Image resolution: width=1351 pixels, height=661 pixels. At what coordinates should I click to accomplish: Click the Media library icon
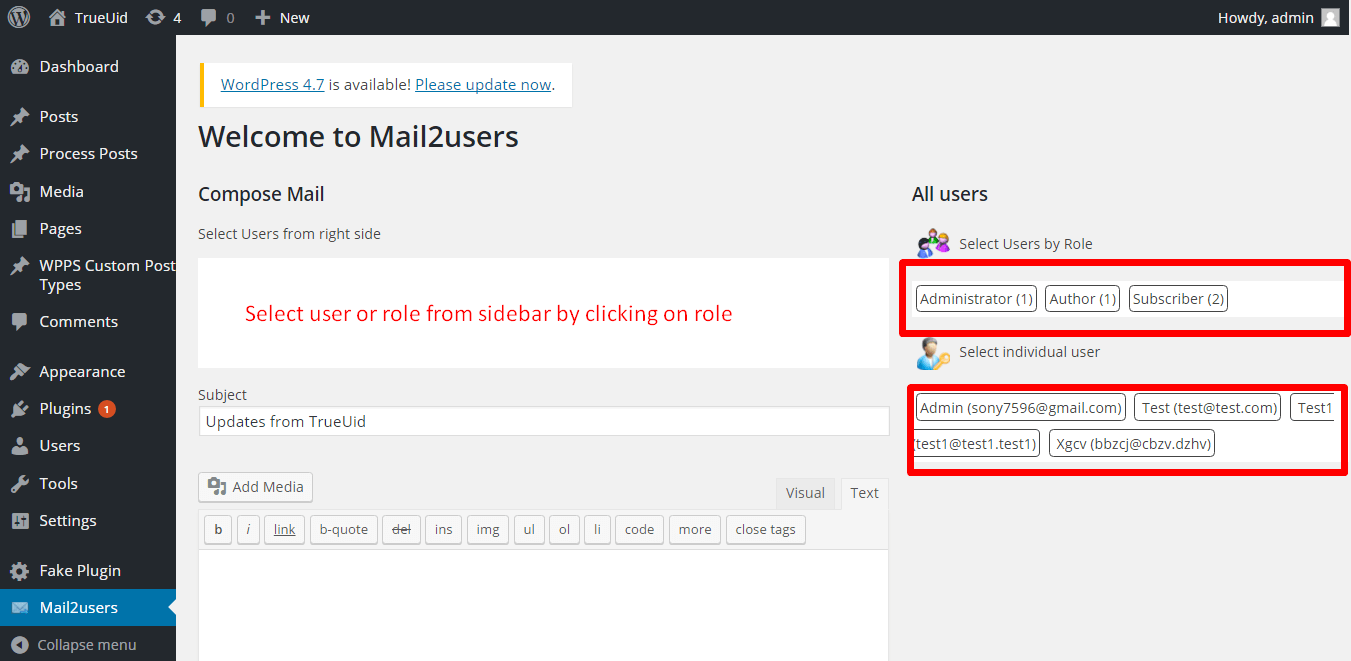(x=19, y=192)
